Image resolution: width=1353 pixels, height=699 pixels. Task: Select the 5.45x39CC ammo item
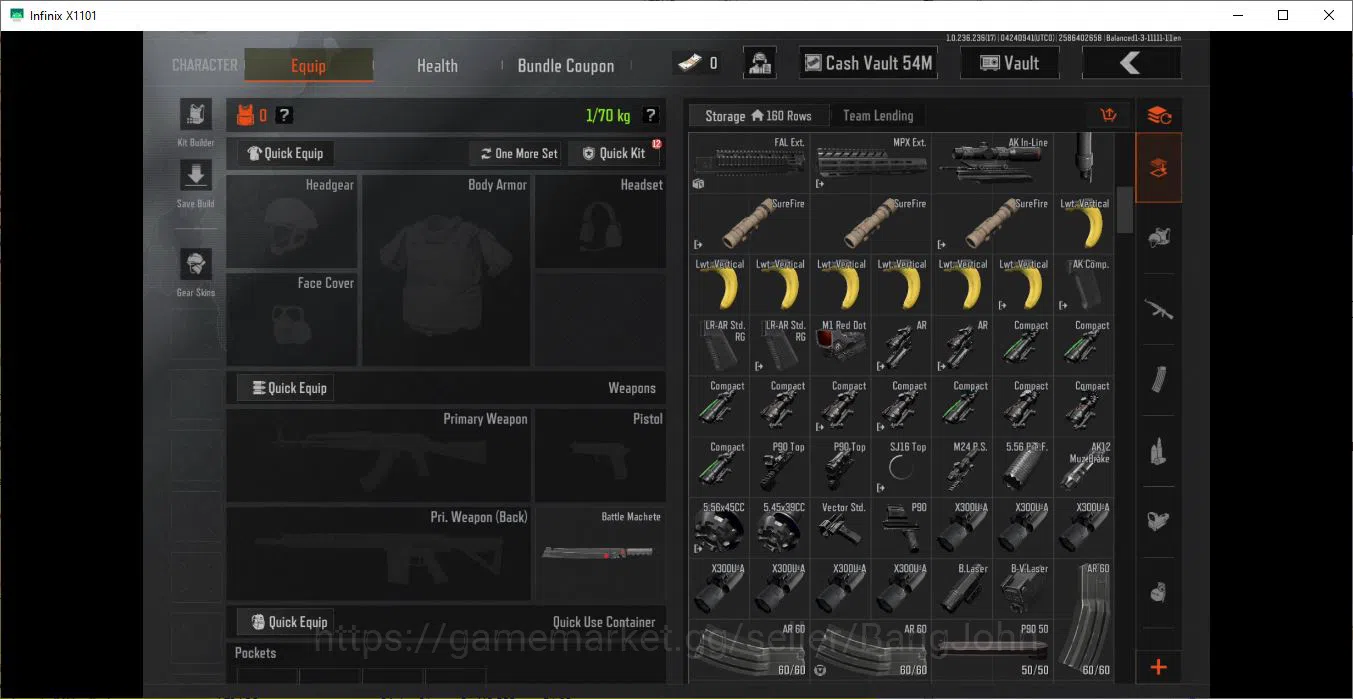(780, 529)
